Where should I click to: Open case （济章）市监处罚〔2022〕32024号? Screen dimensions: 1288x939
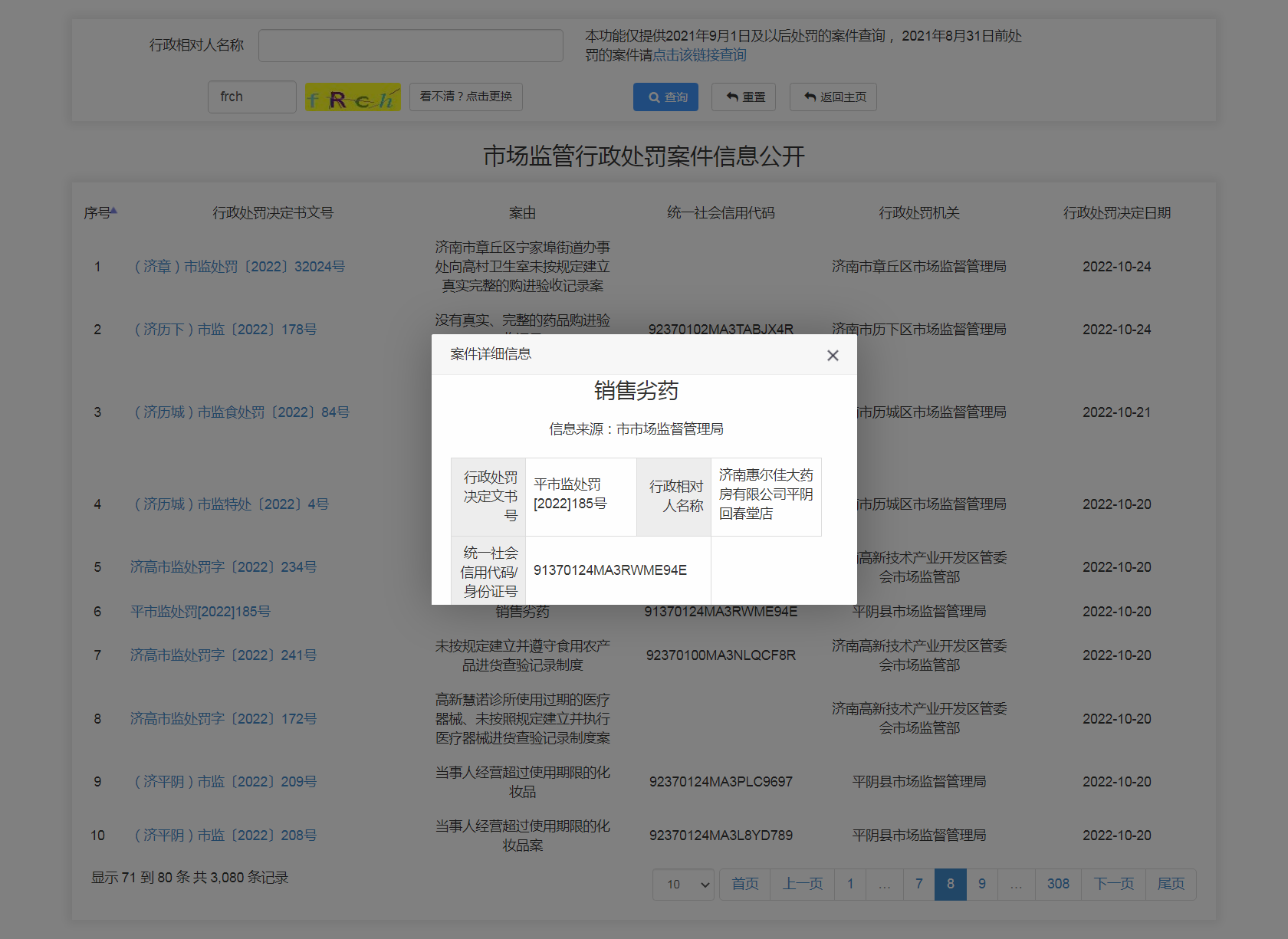pyautogui.click(x=238, y=267)
